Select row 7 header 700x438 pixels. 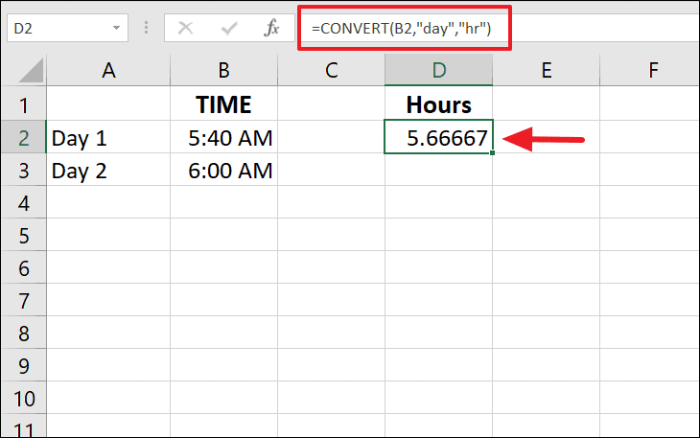23,300
